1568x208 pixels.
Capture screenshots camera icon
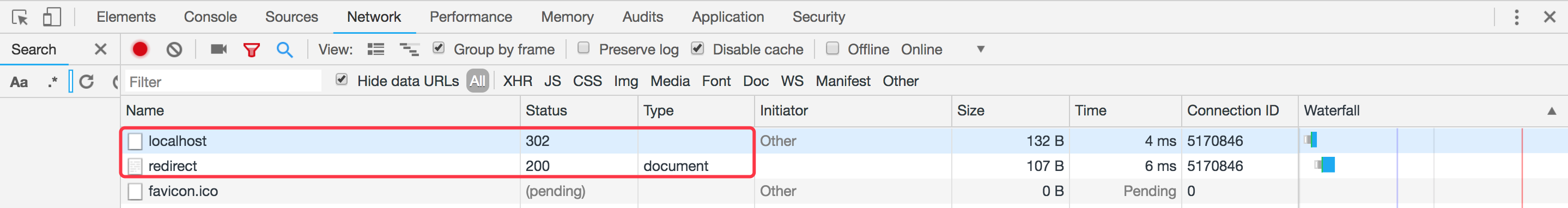click(218, 48)
